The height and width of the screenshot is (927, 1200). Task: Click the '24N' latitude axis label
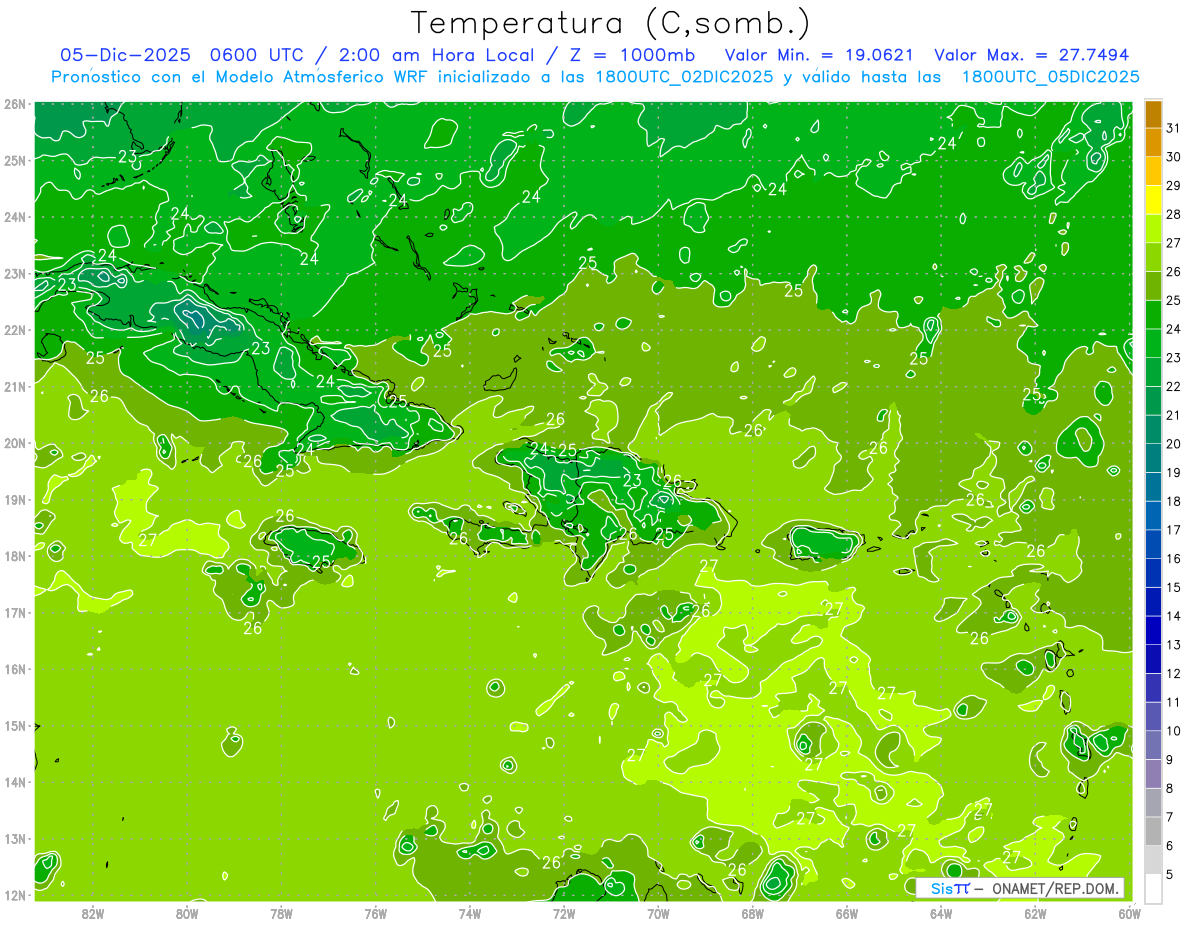click(15, 217)
